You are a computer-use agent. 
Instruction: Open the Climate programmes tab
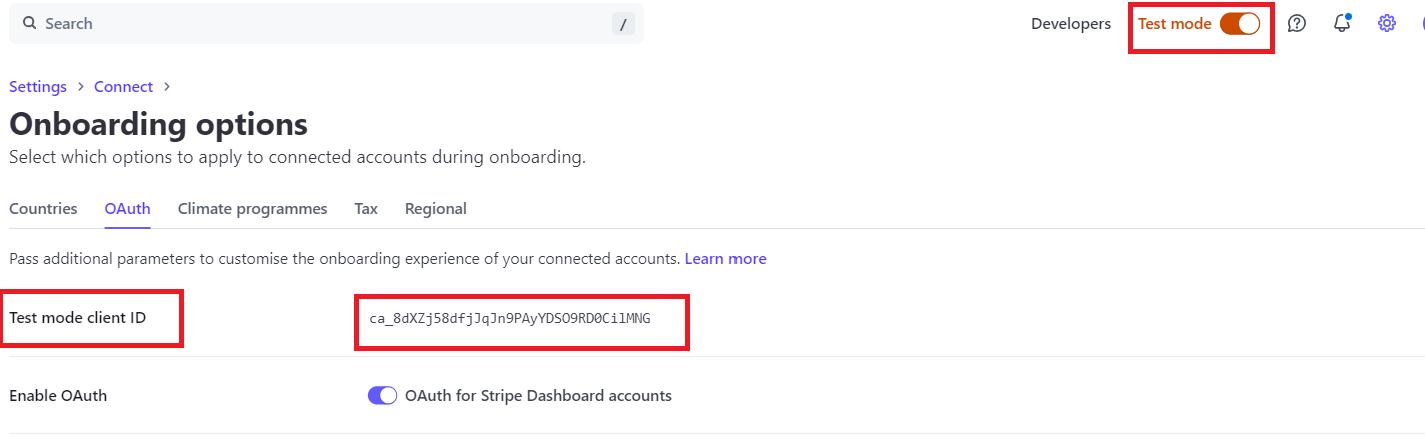(x=252, y=209)
